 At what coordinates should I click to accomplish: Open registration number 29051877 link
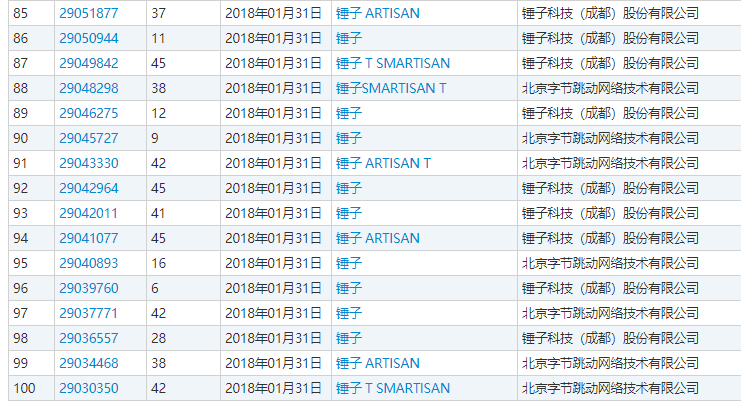click(88, 13)
